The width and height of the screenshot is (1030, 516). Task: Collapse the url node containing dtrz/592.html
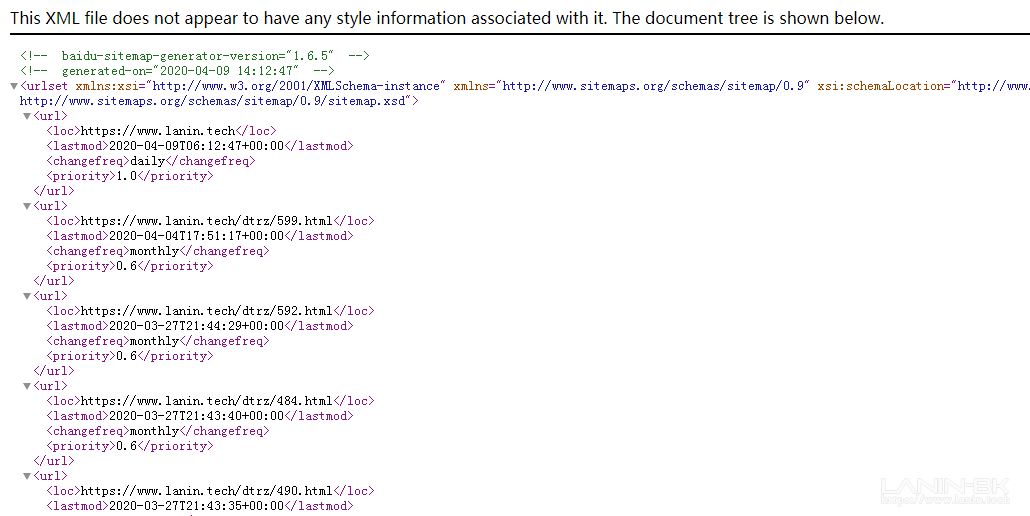click(x=27, y=296)
